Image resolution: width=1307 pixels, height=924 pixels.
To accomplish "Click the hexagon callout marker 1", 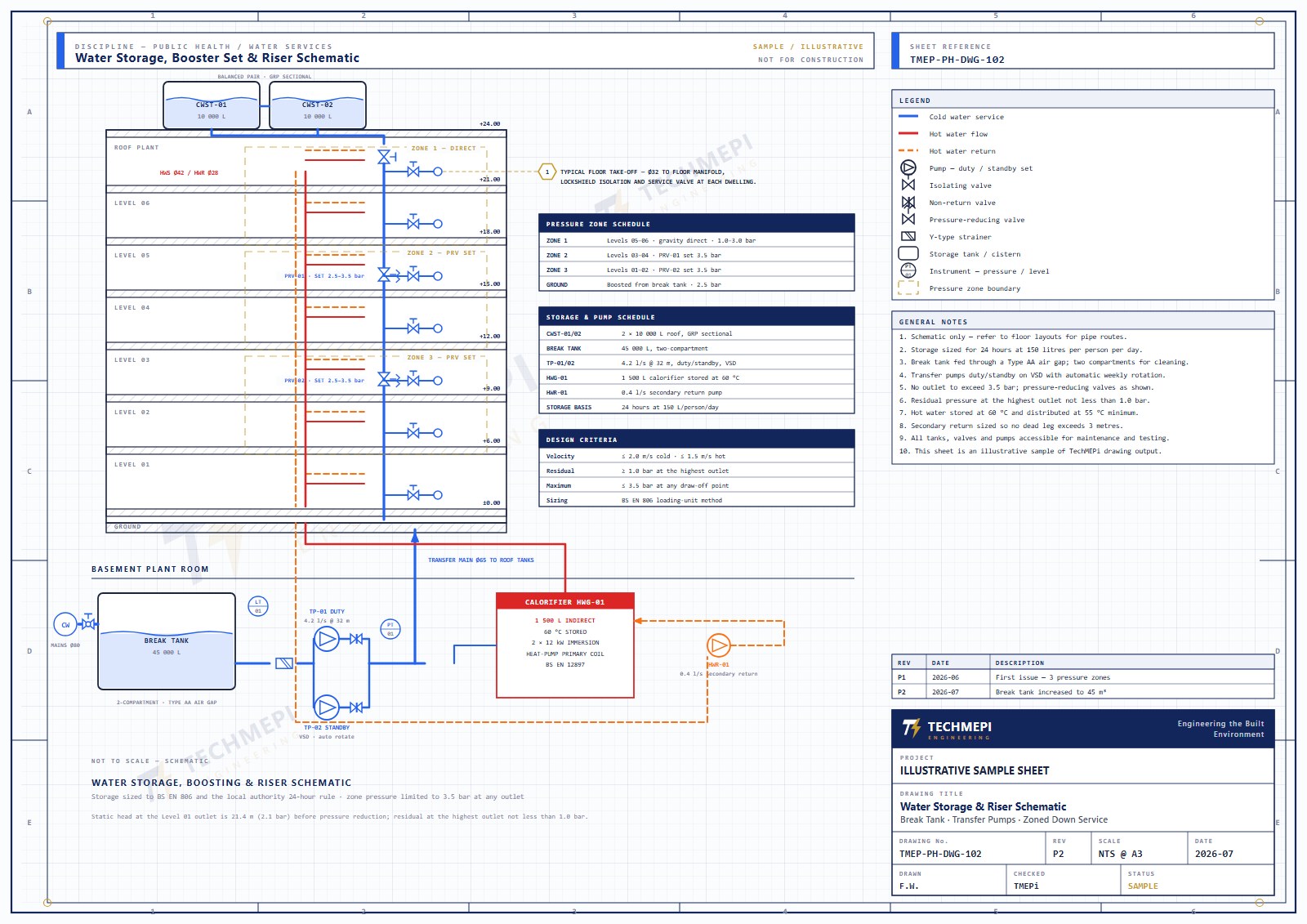I will [x=547, y=172].
